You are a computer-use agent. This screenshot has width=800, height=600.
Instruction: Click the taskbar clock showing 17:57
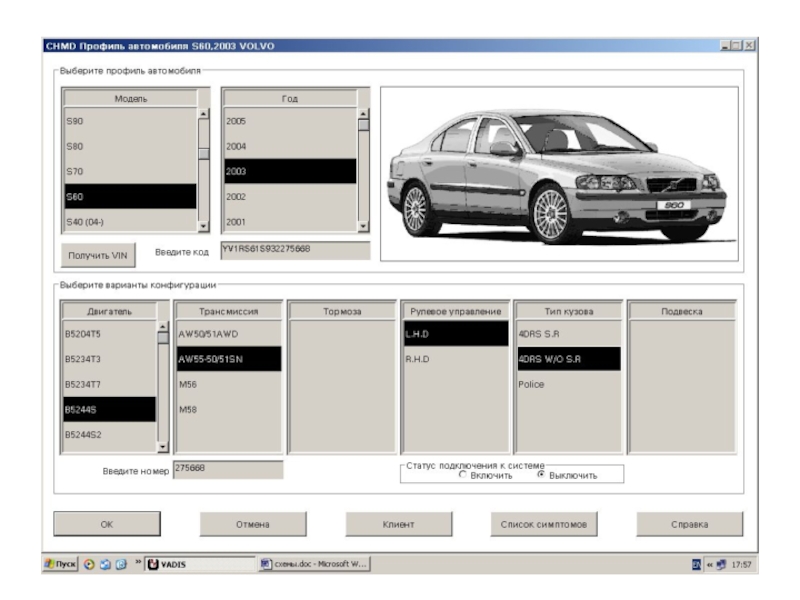(x=741, y=565)
